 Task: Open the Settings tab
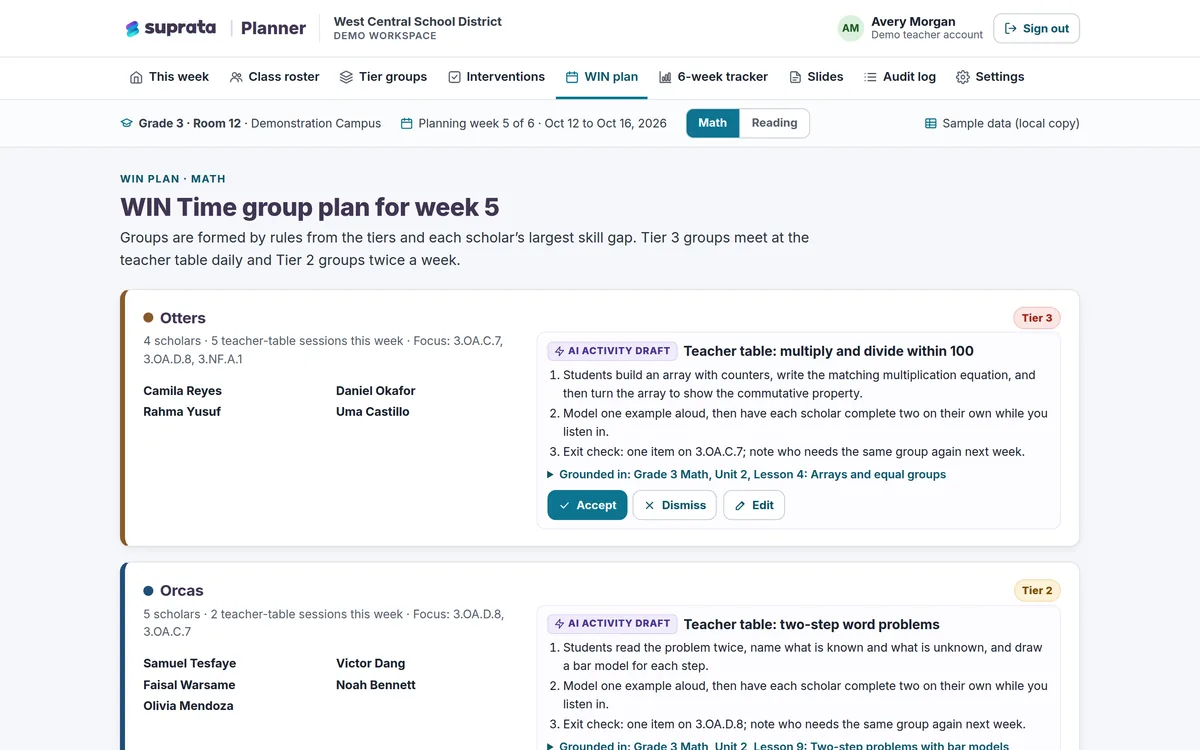click(x=990, y=77)
